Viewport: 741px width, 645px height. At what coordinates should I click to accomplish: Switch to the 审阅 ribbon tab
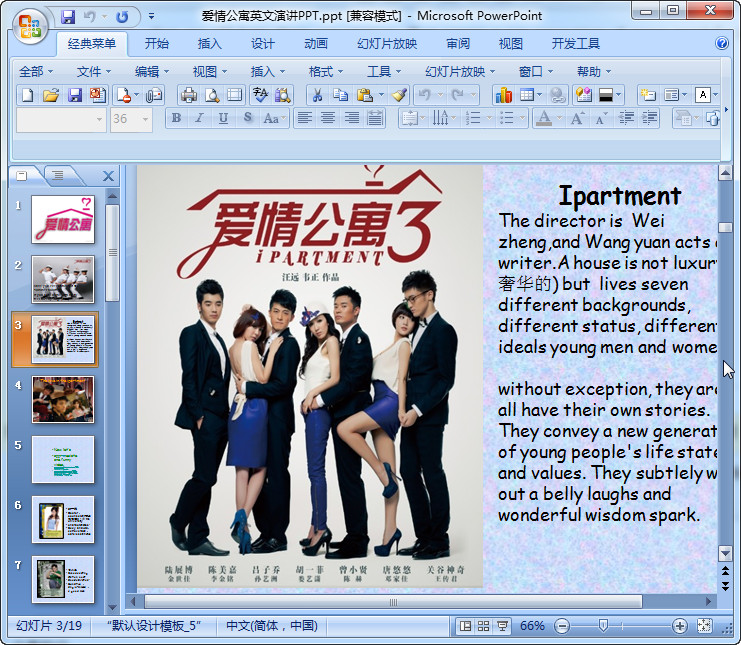tap(458, 44)
